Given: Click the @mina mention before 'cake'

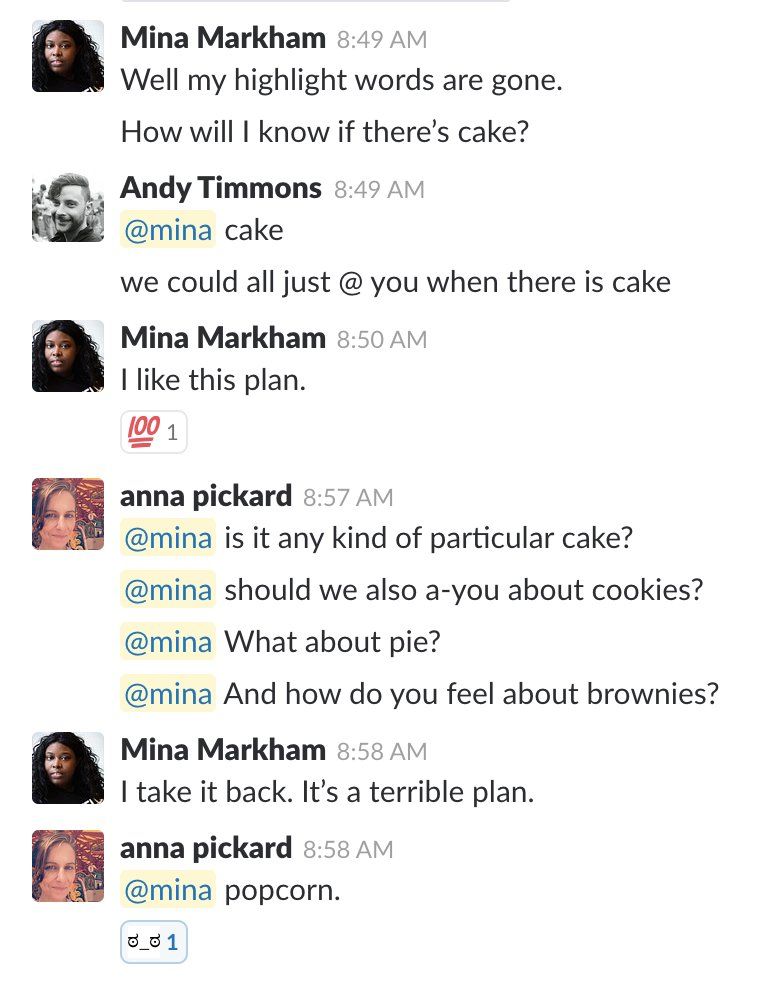Looking at the screenshot, I should tap(168, 230).
